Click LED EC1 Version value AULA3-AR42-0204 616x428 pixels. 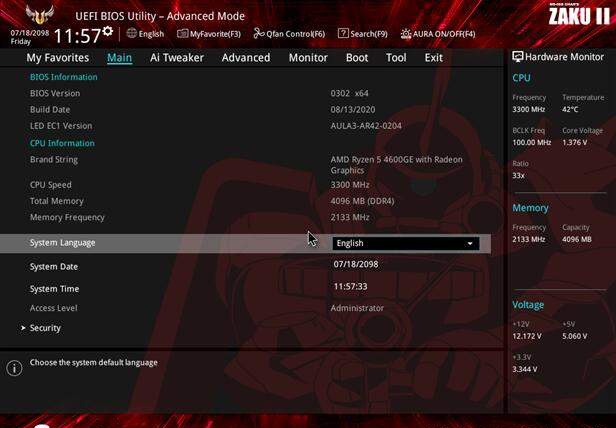[x=366, y=126]
